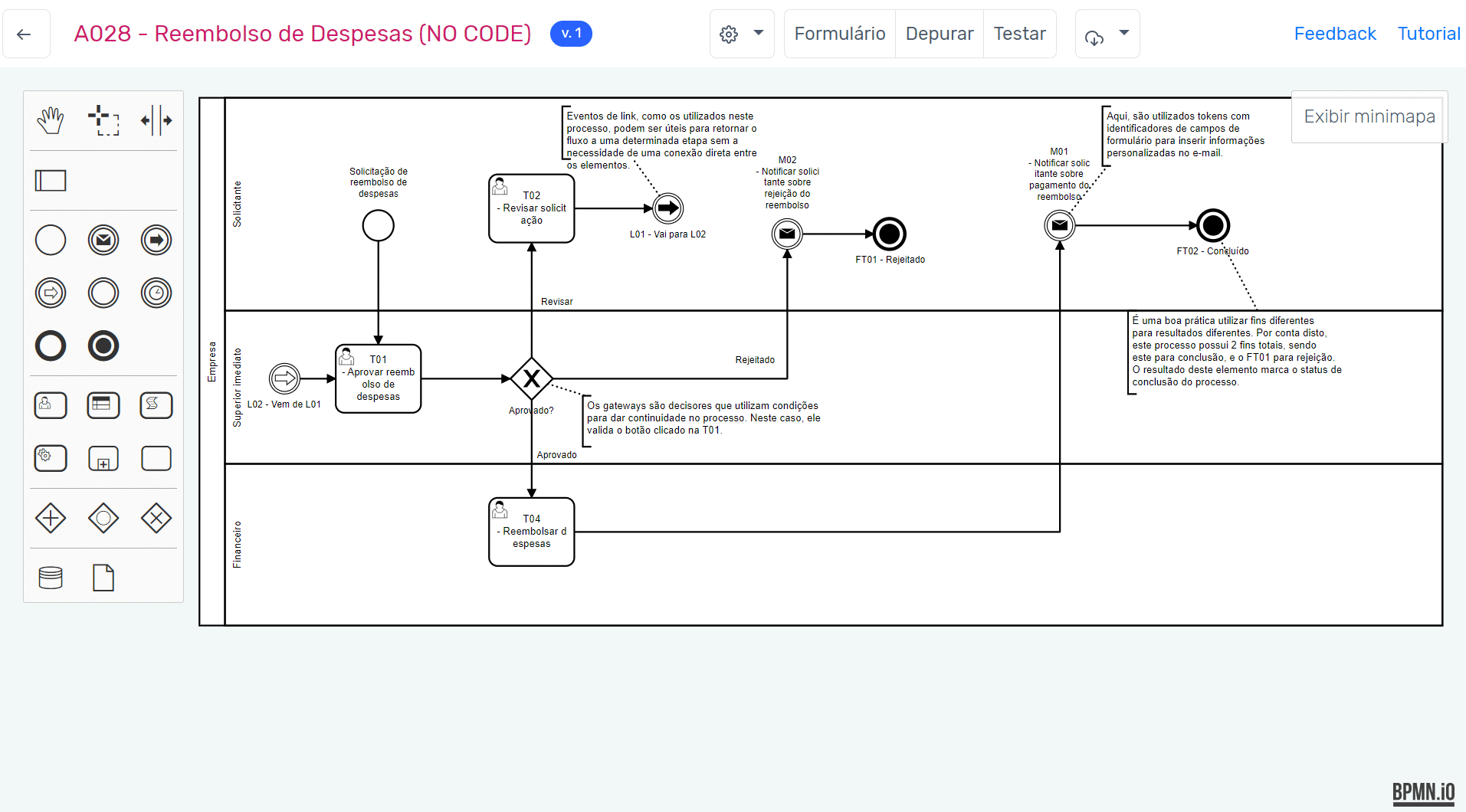The height and width of the screenshot is (812, 1466).
Task: Click the Feedback link
Action: 1335,34
